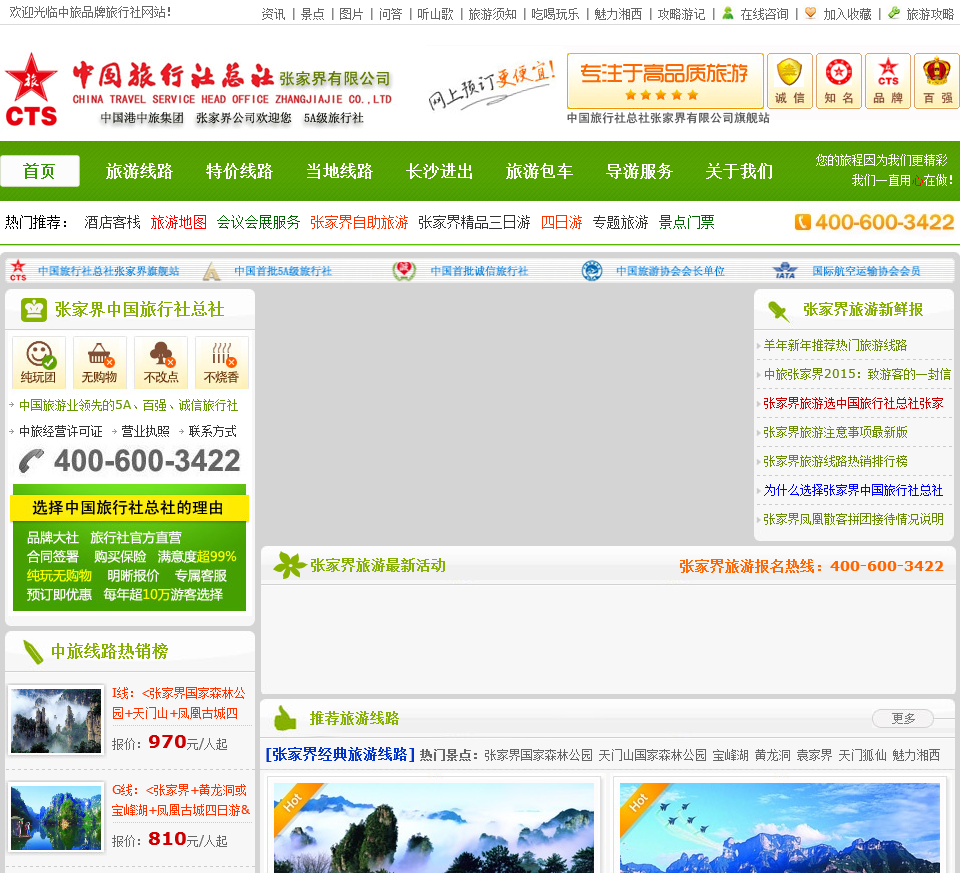Open the 旅游地图 recommendation link
The image size is (960, 873).
pos(179,222)
